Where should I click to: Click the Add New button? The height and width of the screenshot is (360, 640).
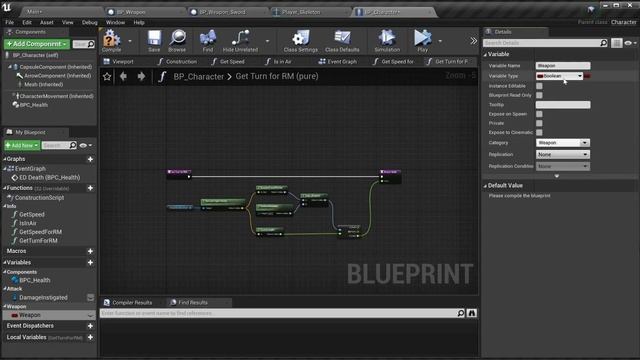(x=22, y=145)
